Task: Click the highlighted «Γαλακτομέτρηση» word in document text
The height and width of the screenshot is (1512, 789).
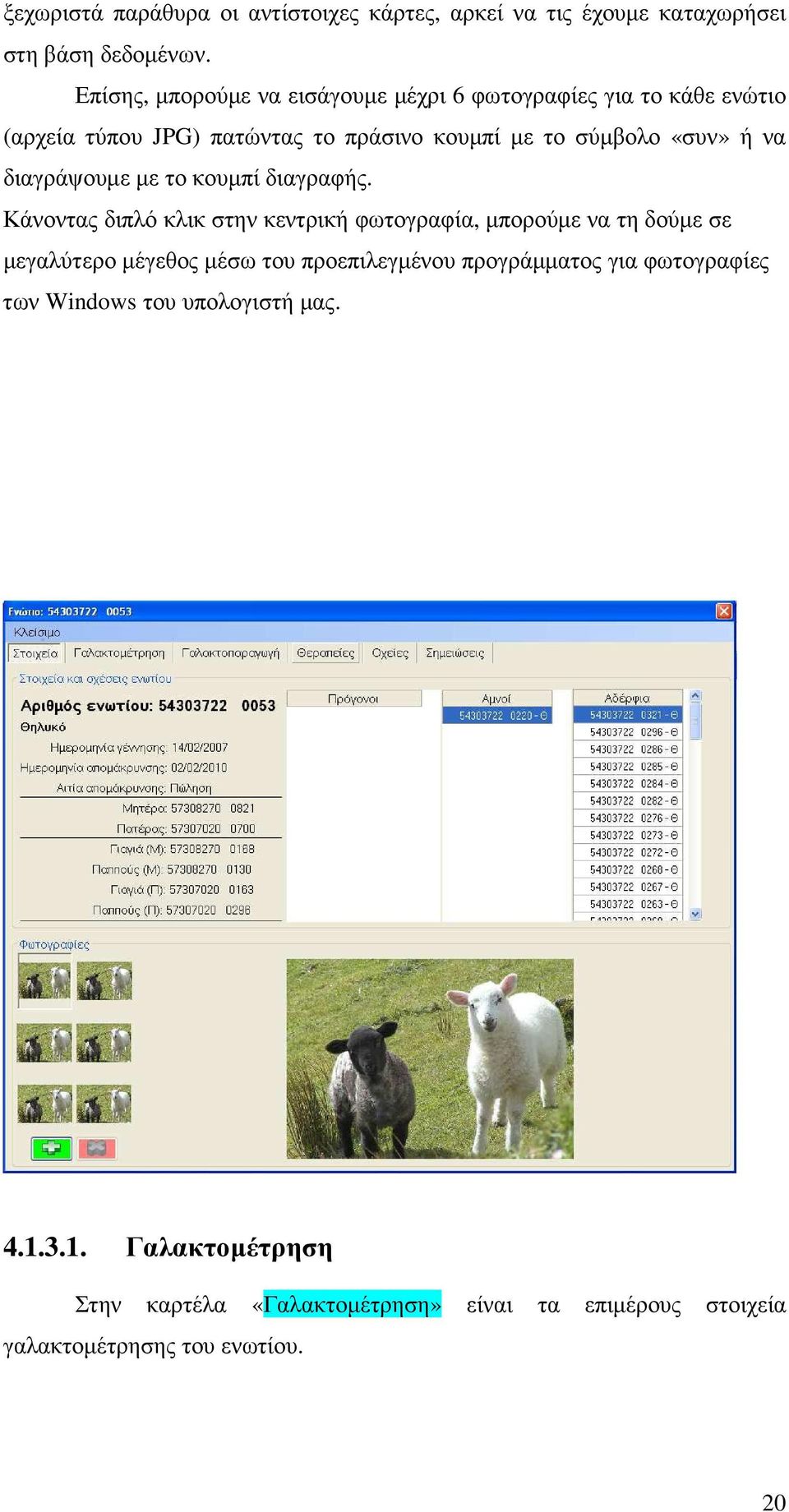Action: point(352,1304)
